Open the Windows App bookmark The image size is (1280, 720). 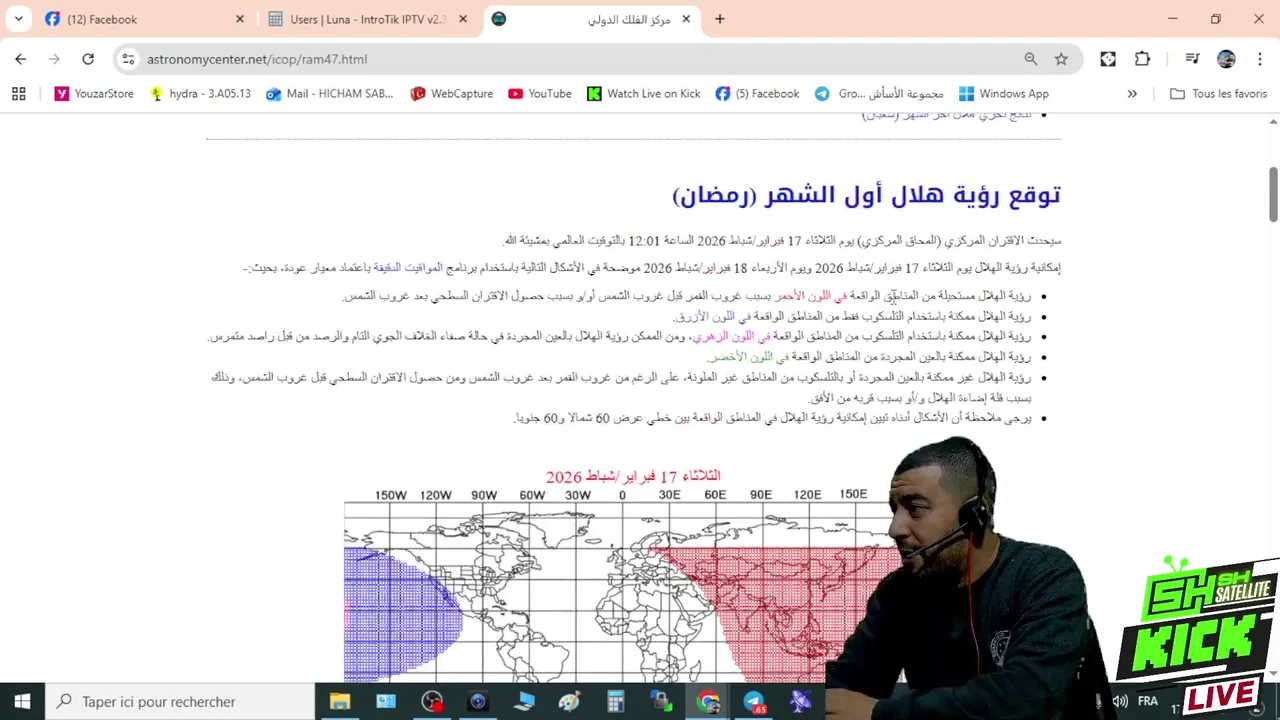click(x=1003, y=93)
